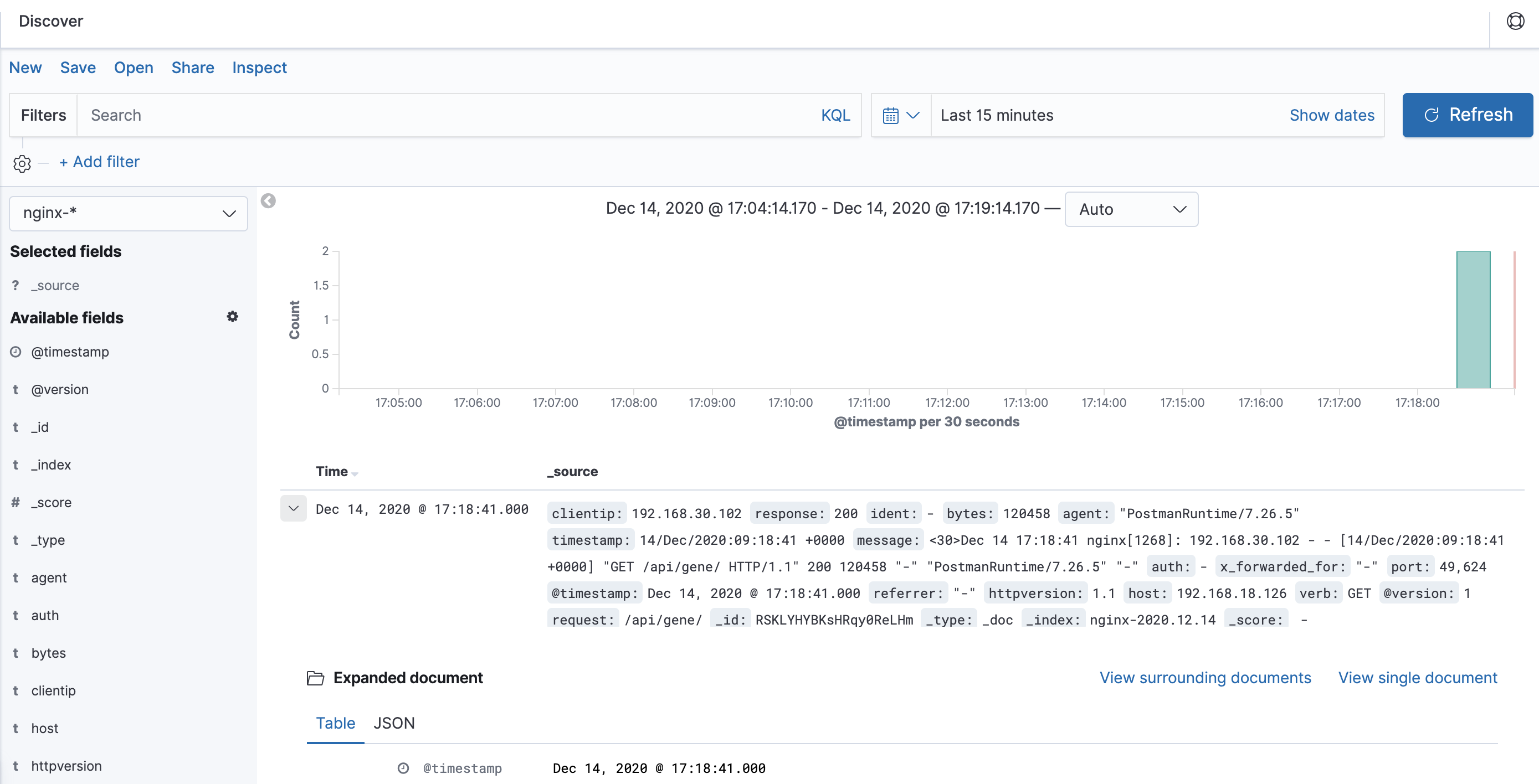Click the type icon next to _id field
The image size is (1539, 784).
click(16, 427)
